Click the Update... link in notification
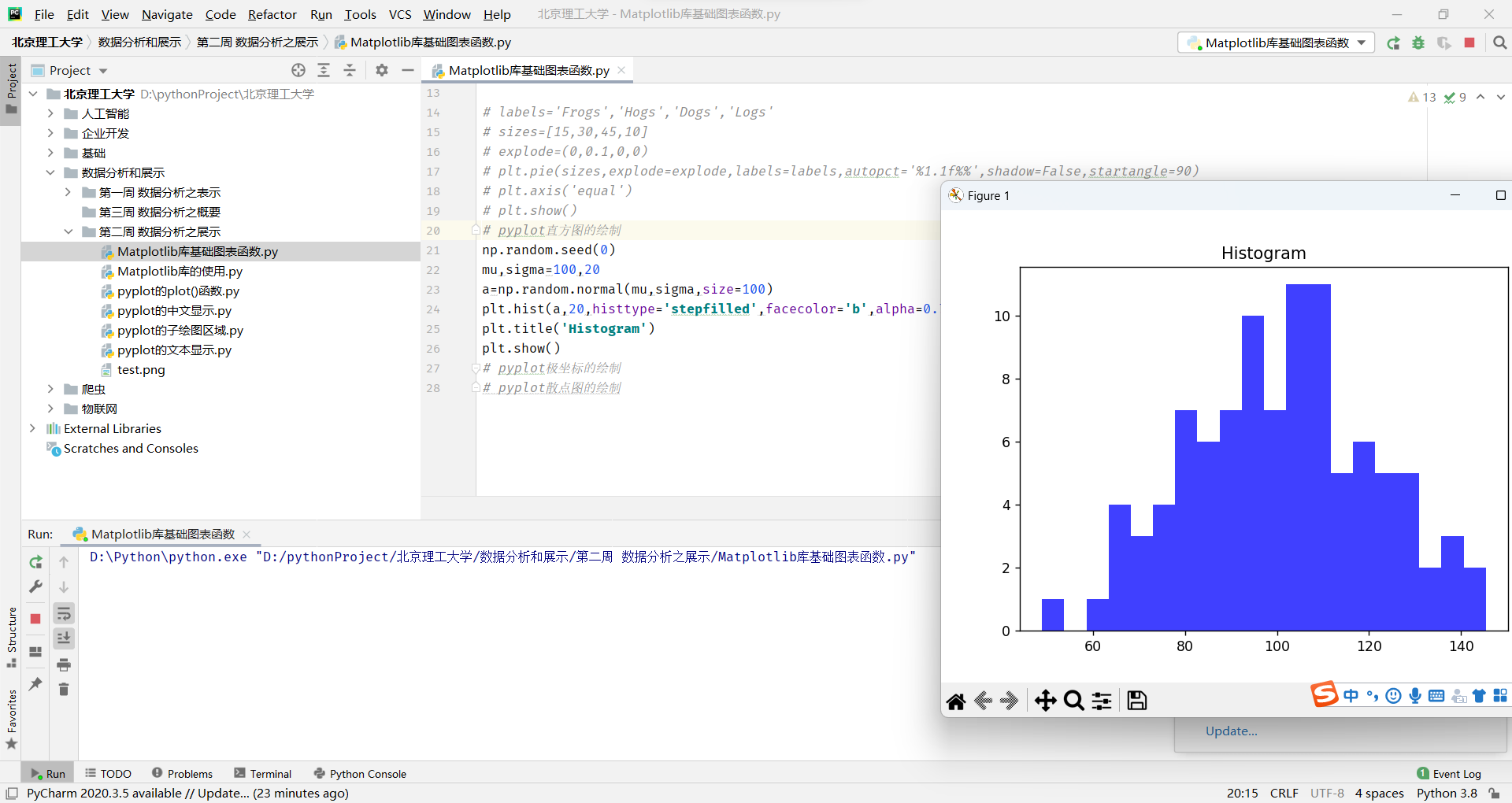Viewport: 1512px width, 803px height. [1231, 731]
